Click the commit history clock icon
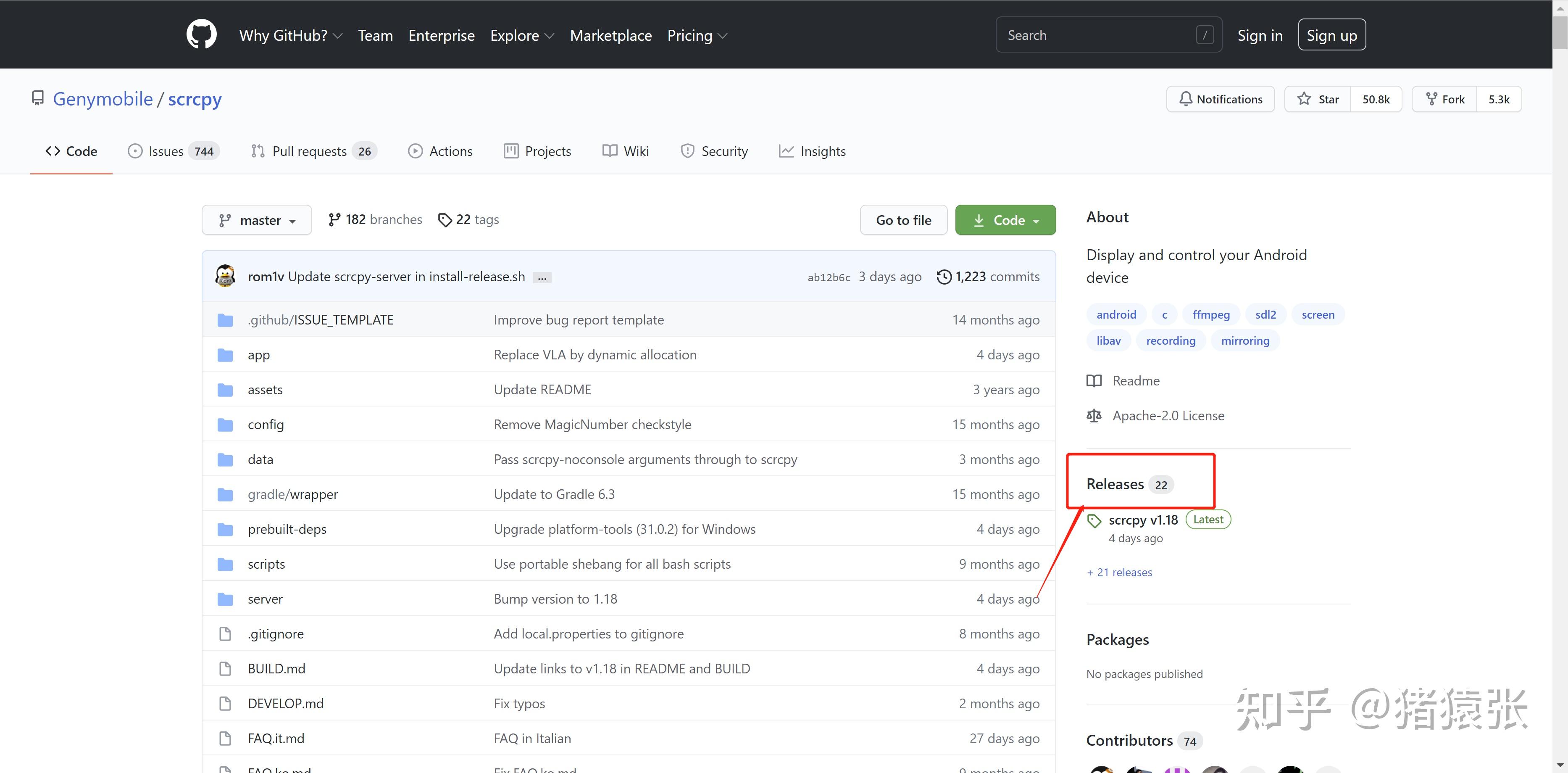Viewport: 1568px width, 773px height. click(944, 277)
